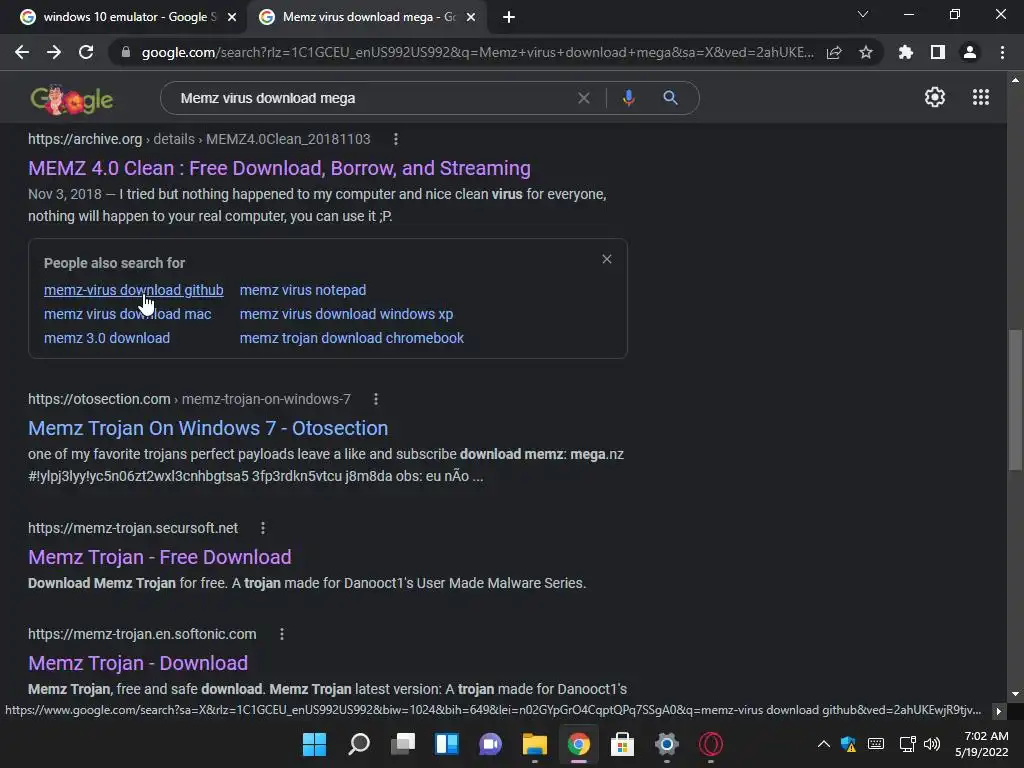This screenshot has height=768, width=1024.
Task: Search memz trojan download chromebook suggestion
Action: (351, 338)
